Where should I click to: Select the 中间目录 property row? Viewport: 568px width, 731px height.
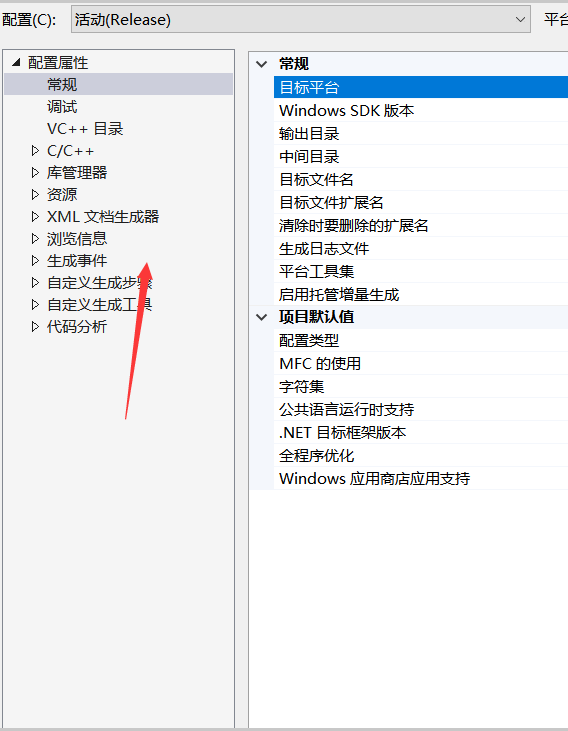tap(421, 157)
